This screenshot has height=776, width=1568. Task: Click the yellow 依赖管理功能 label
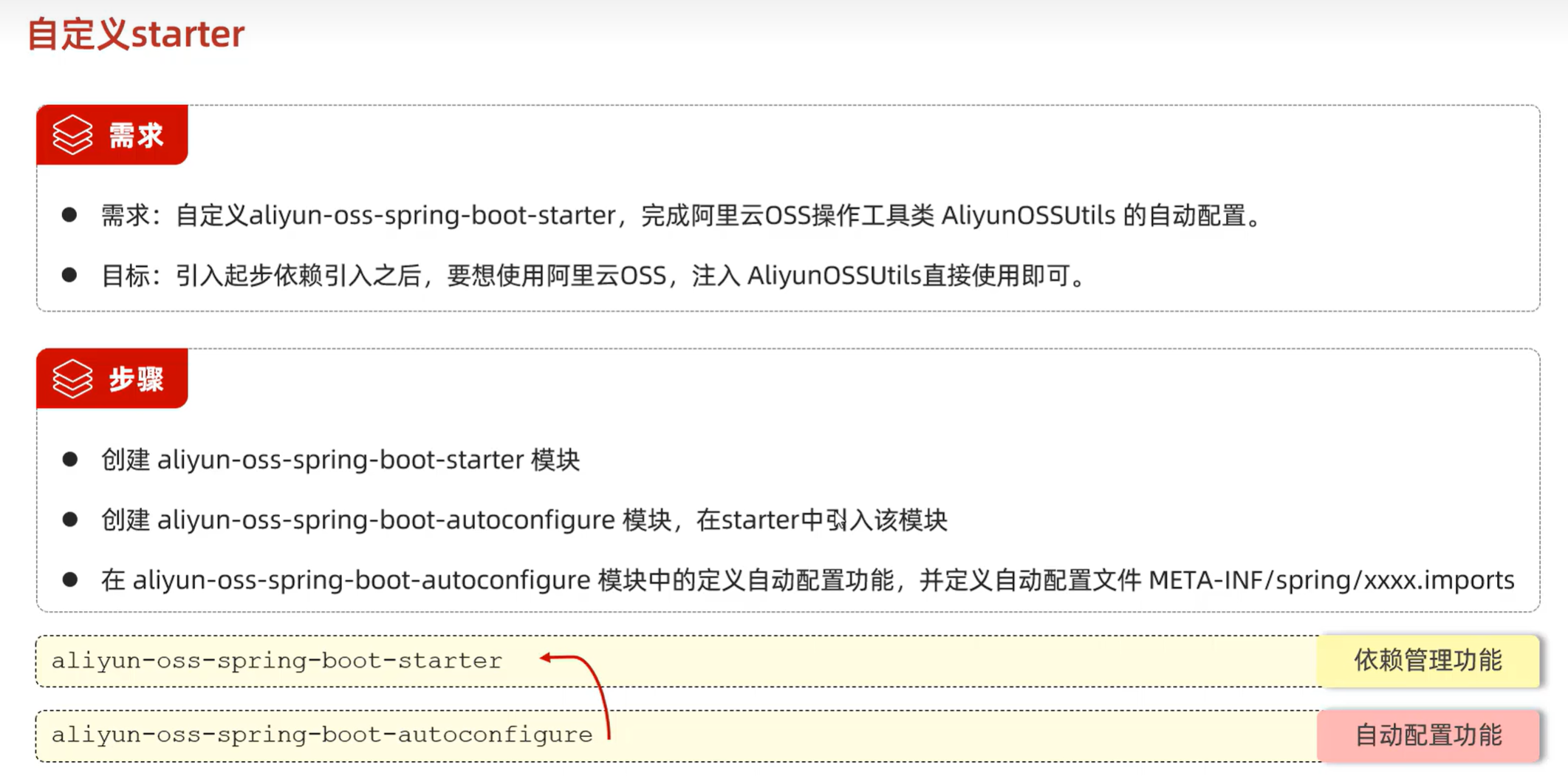point(1428,660)
